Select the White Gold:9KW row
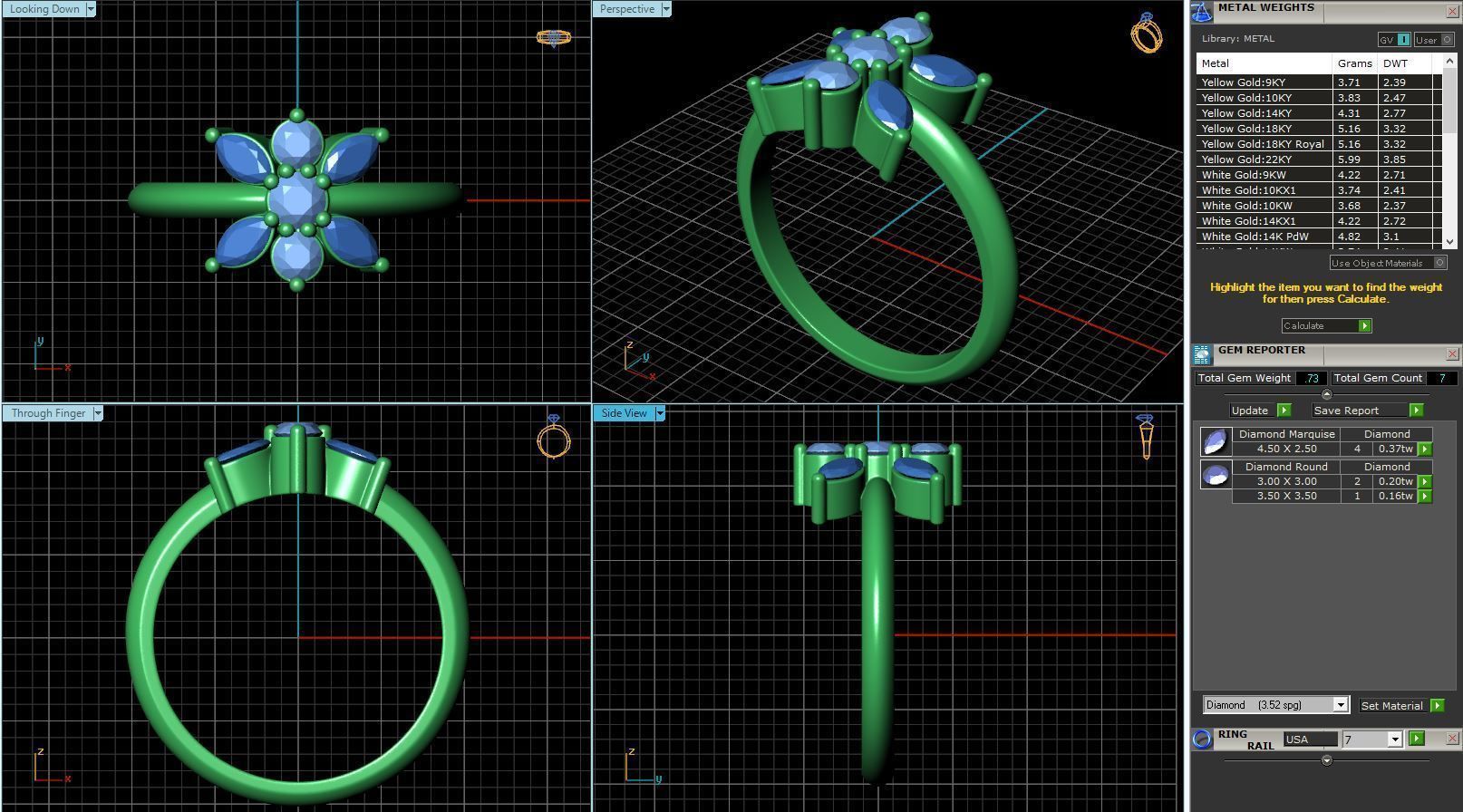Screen dimensions: 1463x812 [1319, 175]
